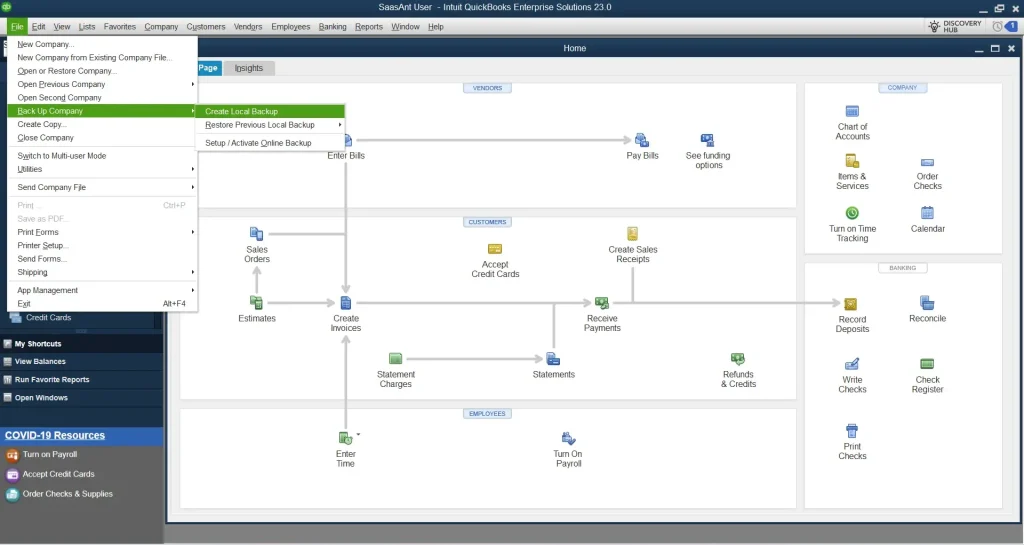Open Chart of Accounts icon
The image size is (1024, 545).
coord(852,112)
